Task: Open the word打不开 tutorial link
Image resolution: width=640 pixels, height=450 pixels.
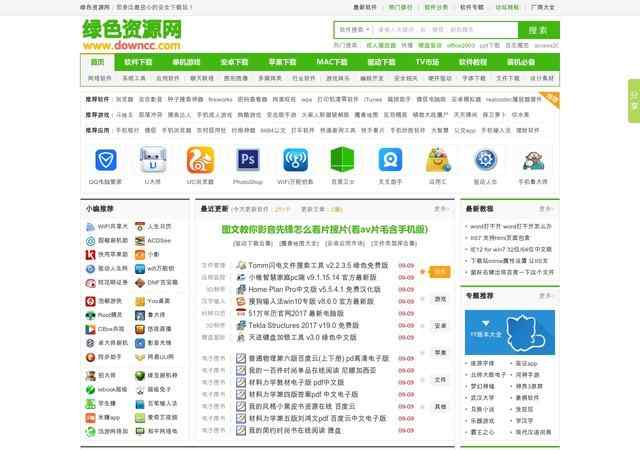Action: 511,226
